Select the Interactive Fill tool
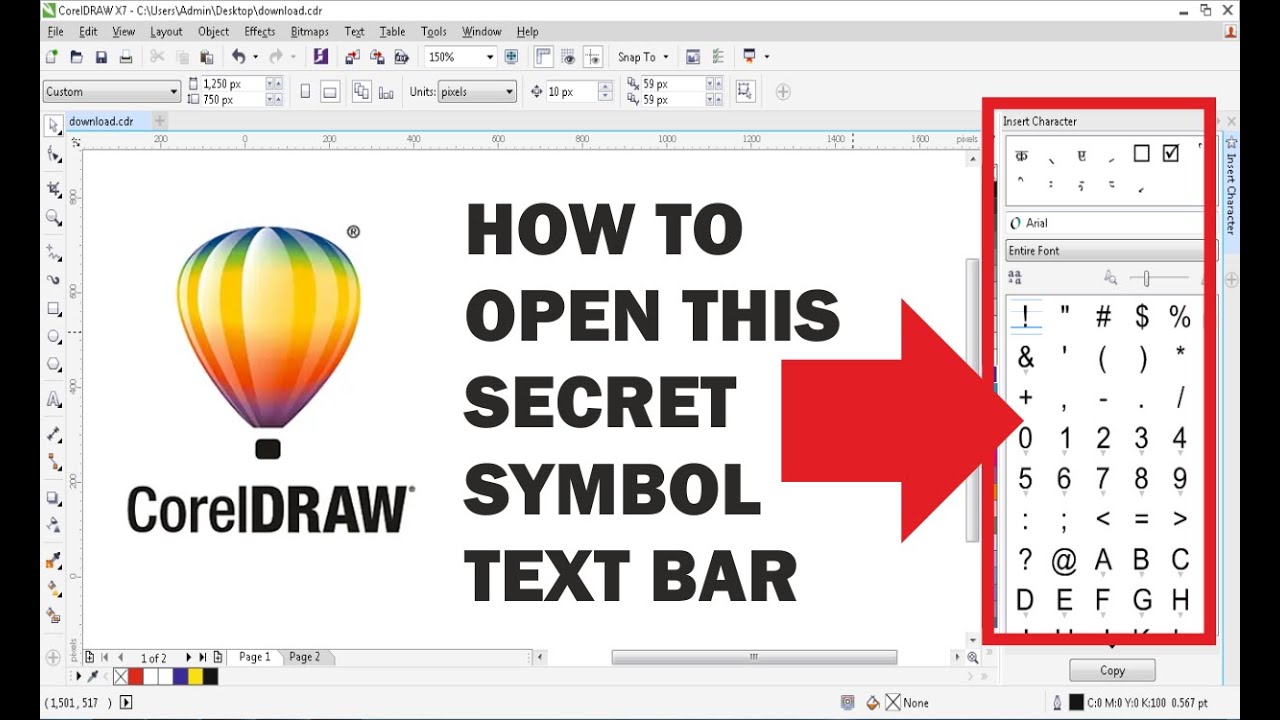 click(54, 589)
